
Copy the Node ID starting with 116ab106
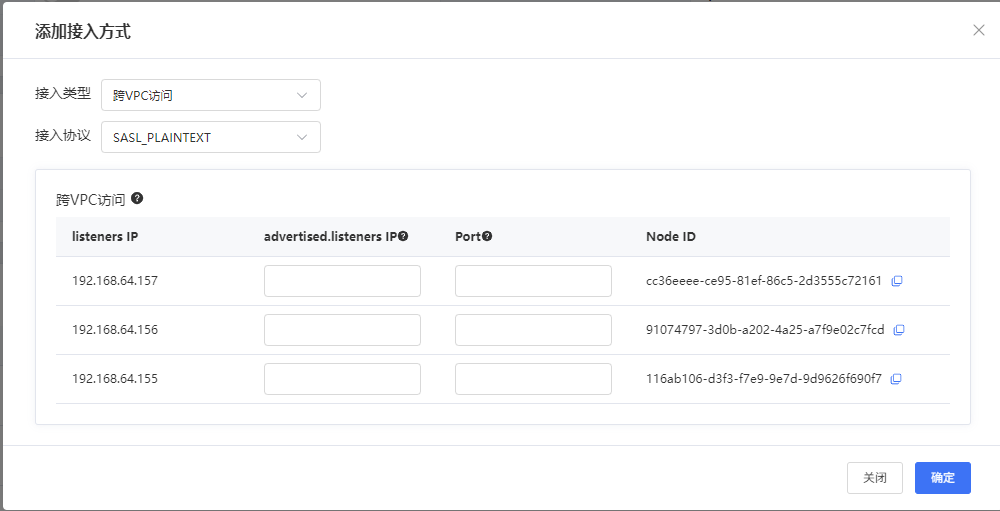(x=896, y=379)
